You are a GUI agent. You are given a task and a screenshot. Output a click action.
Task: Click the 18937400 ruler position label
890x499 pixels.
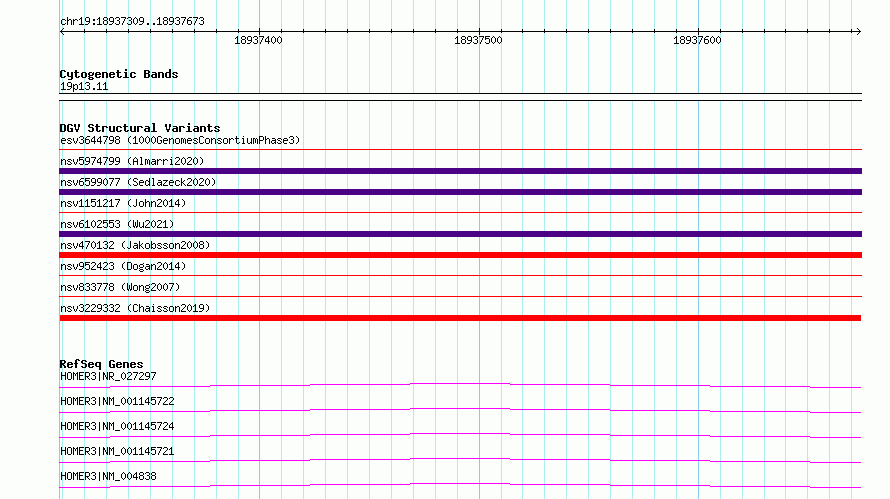258,40
